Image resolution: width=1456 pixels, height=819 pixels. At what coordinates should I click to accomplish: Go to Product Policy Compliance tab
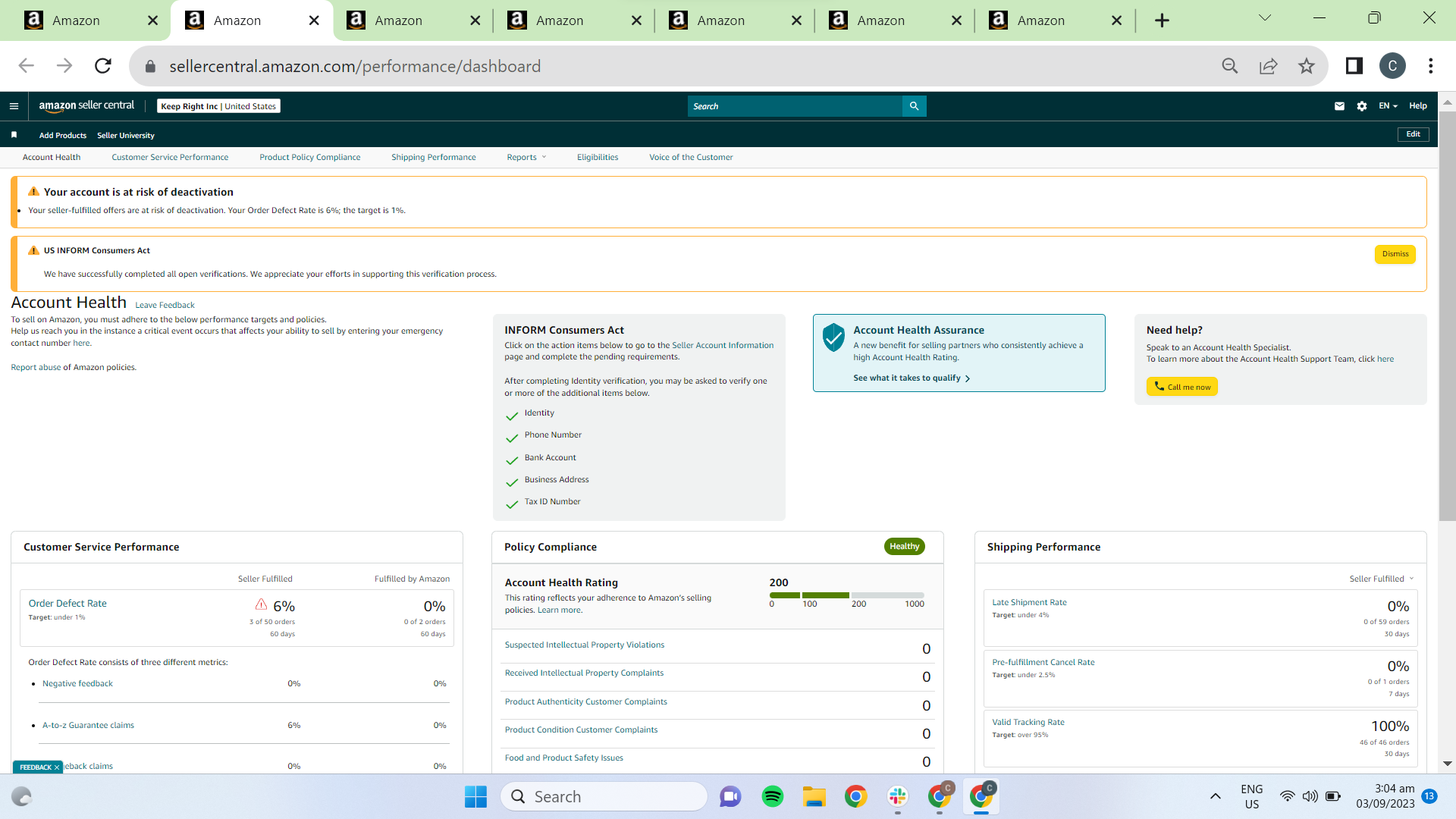pyautogui.click(x=310, y=158)
